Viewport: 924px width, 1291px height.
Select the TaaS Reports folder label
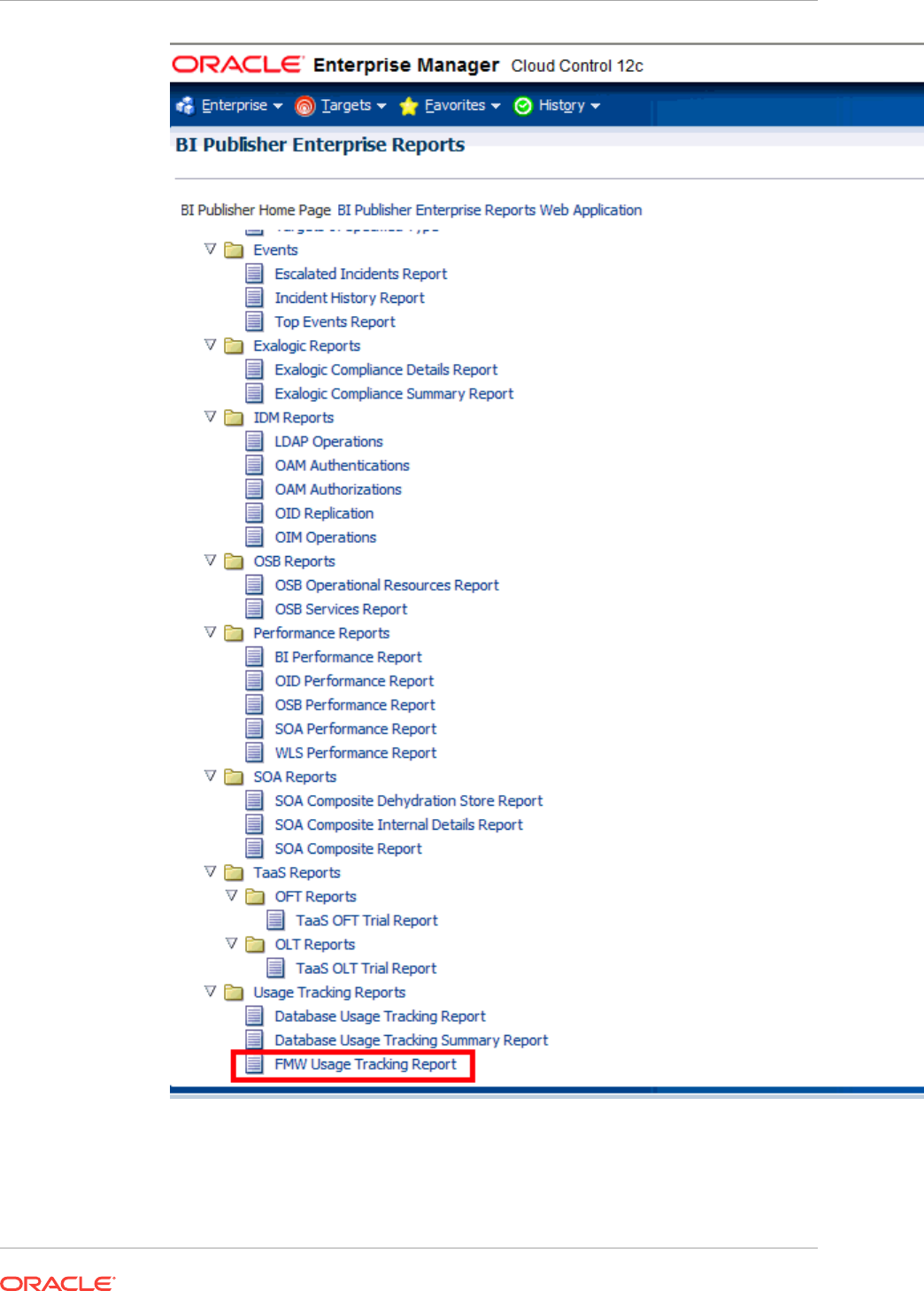tap(296, 872)
